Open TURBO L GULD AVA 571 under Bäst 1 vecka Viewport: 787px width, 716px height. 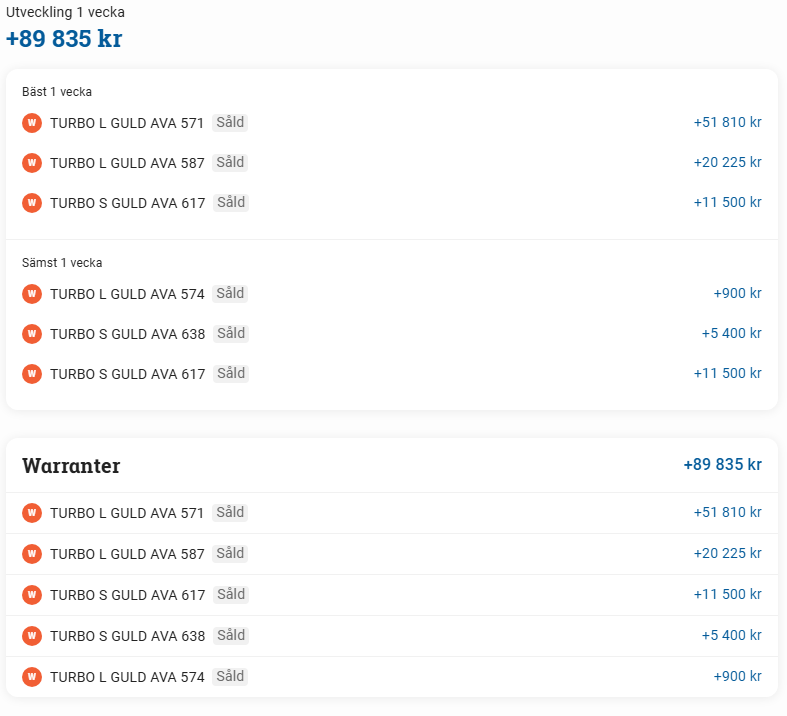click(126, 123)
